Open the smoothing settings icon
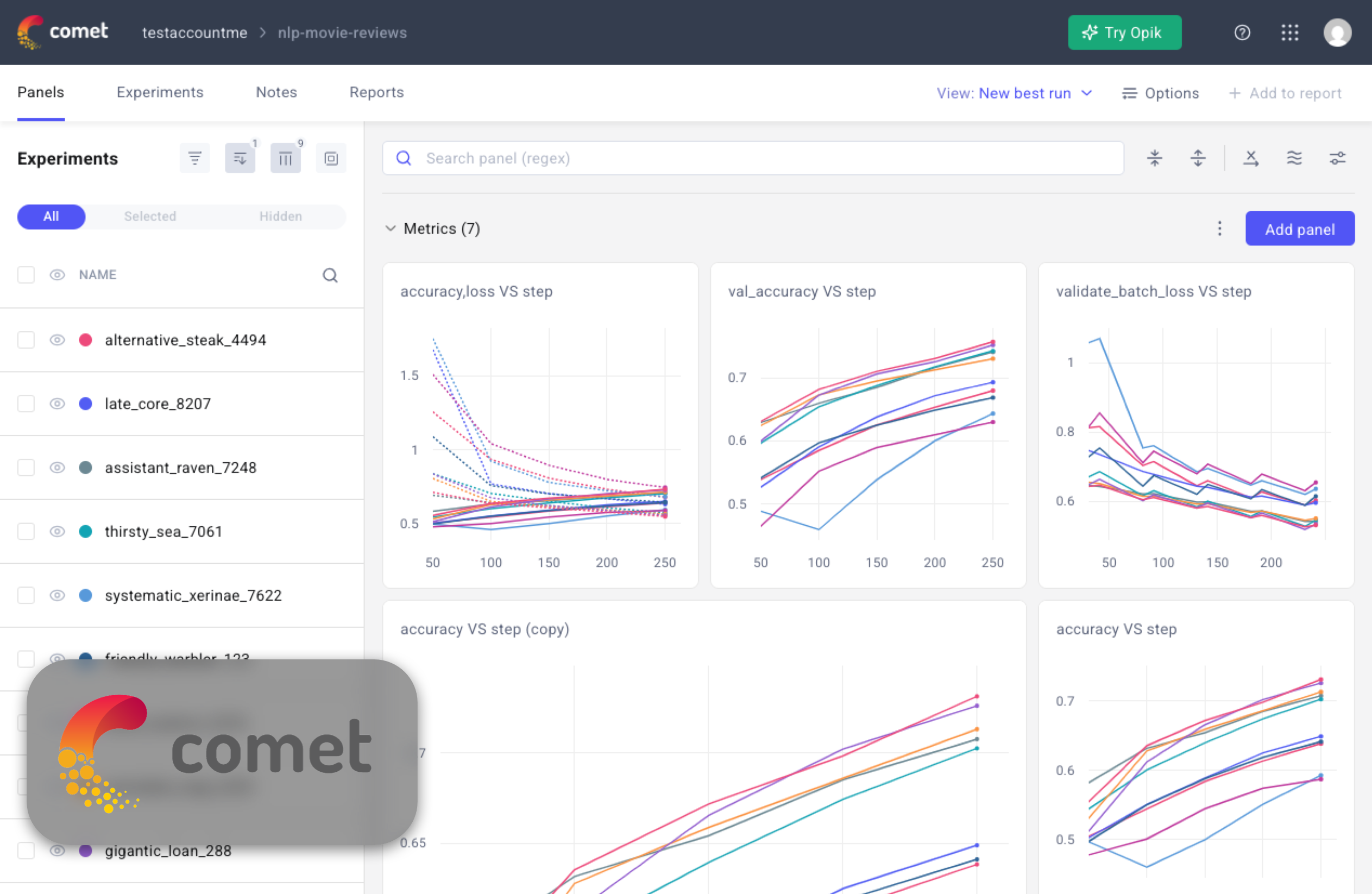 coord(1294,158)
